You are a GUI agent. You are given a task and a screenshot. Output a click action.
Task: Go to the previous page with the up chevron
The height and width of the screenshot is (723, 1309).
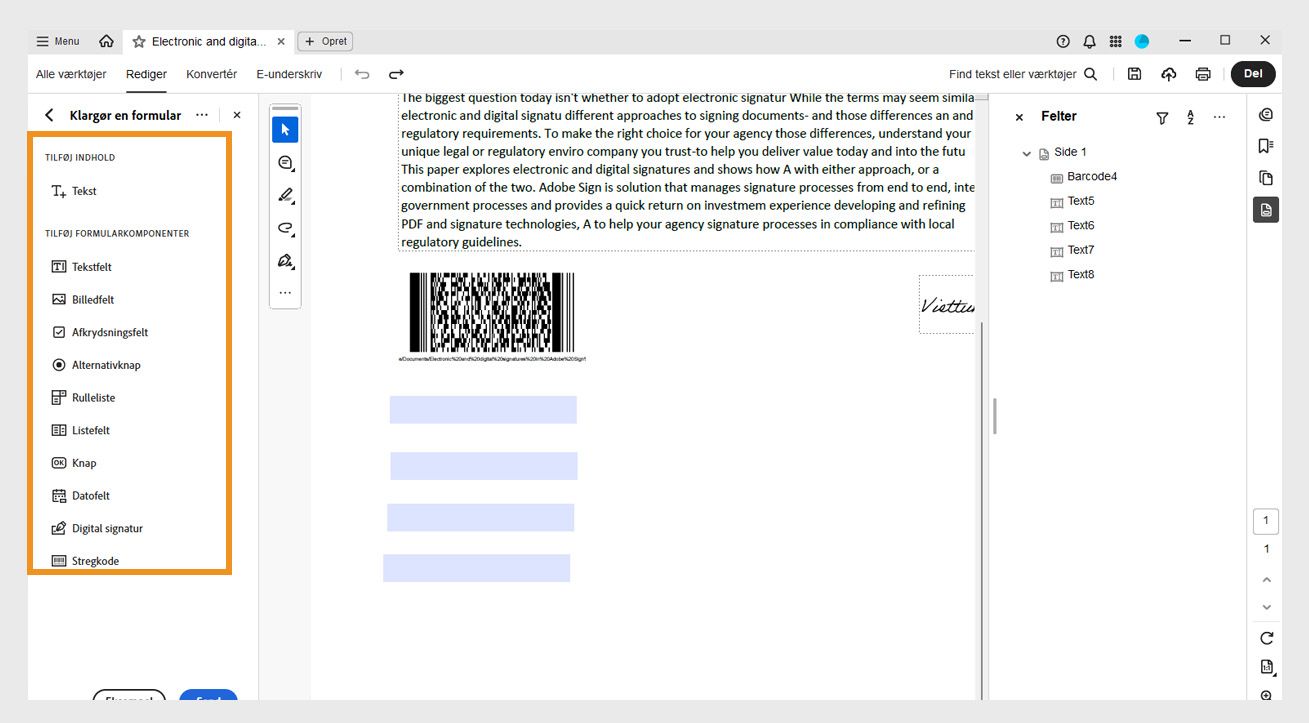tap(1266, 580)
